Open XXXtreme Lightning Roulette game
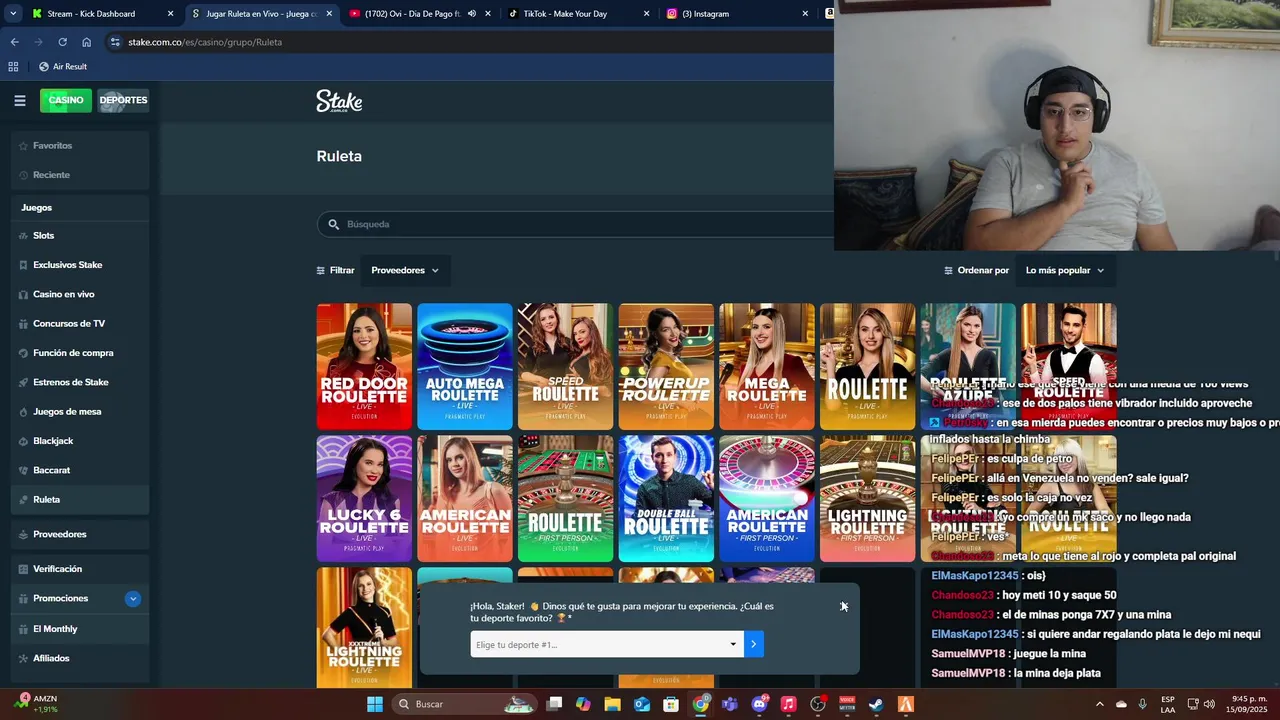This screenshot has height=720, width=1280. (x=364, y=627)
